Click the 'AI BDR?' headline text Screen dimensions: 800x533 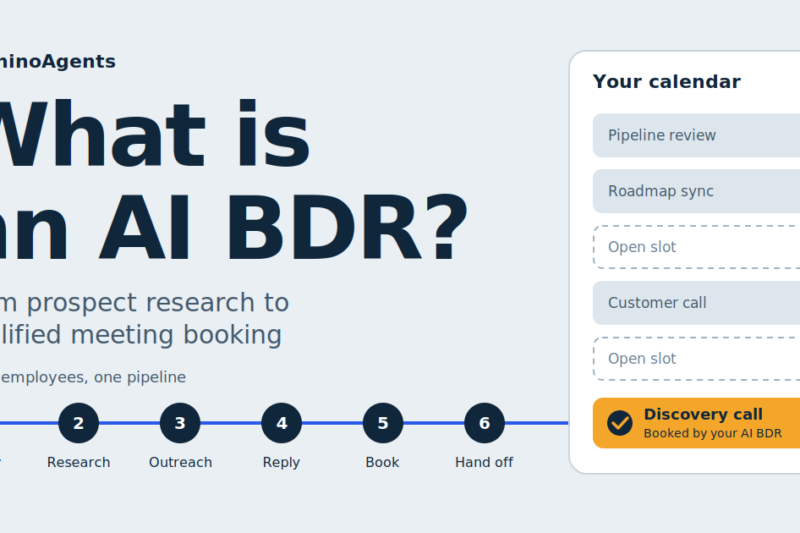coord(283,227)
